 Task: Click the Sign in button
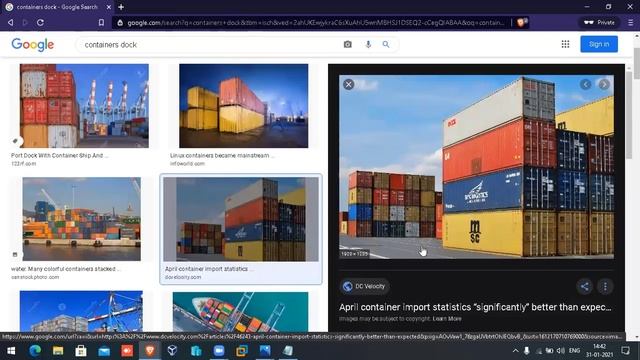(599, 44)
